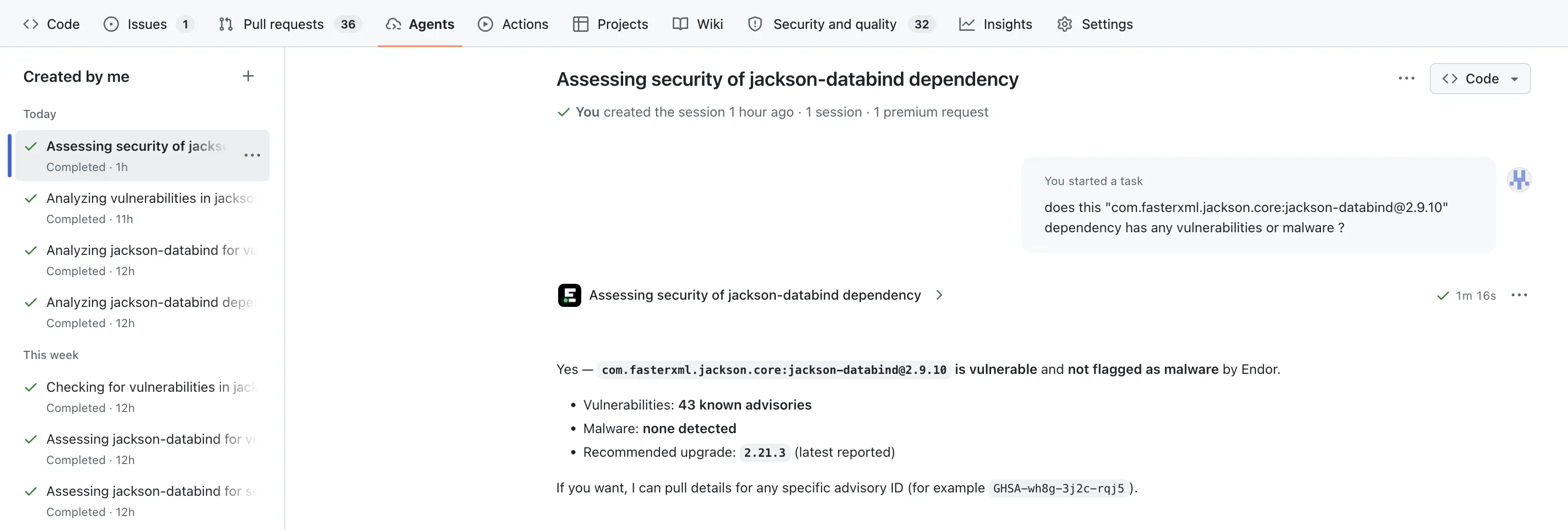Click the Issues circle icon
The image size is (1568, 530).
point(111,24)
